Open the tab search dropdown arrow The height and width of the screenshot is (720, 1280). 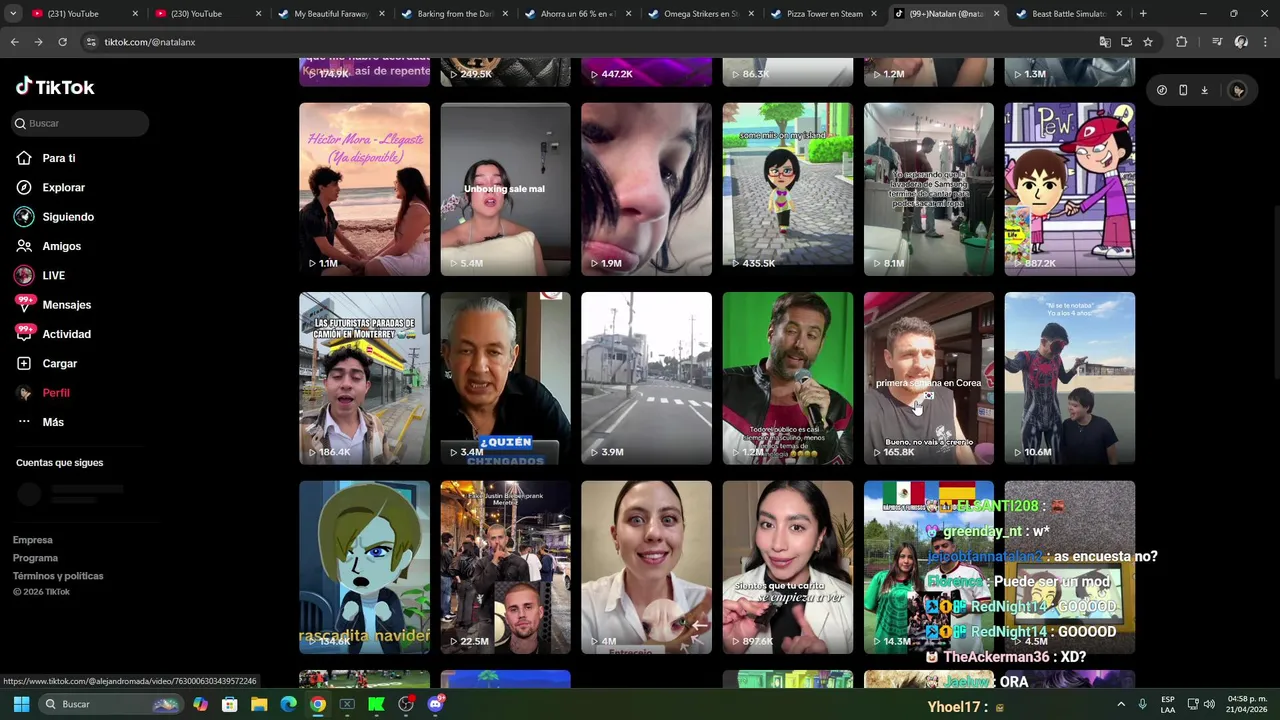tap(13, 14)
